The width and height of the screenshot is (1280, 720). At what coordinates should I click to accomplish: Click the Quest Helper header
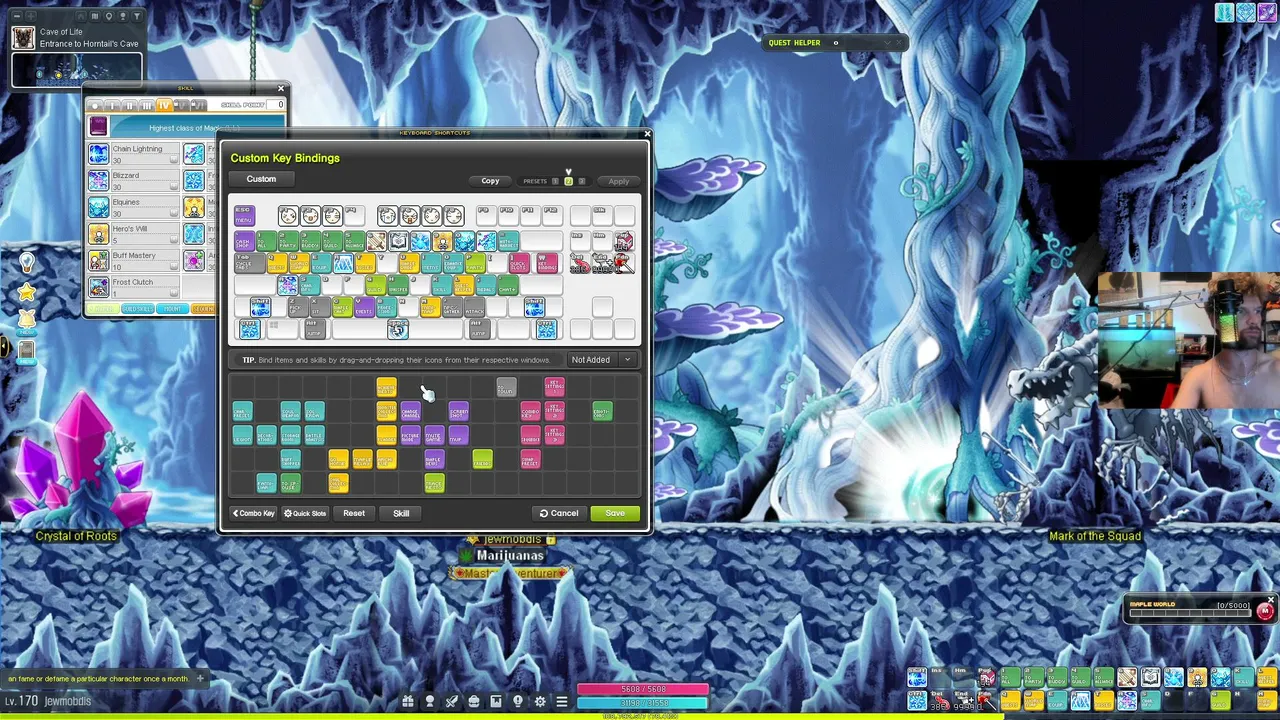point(794,43)
